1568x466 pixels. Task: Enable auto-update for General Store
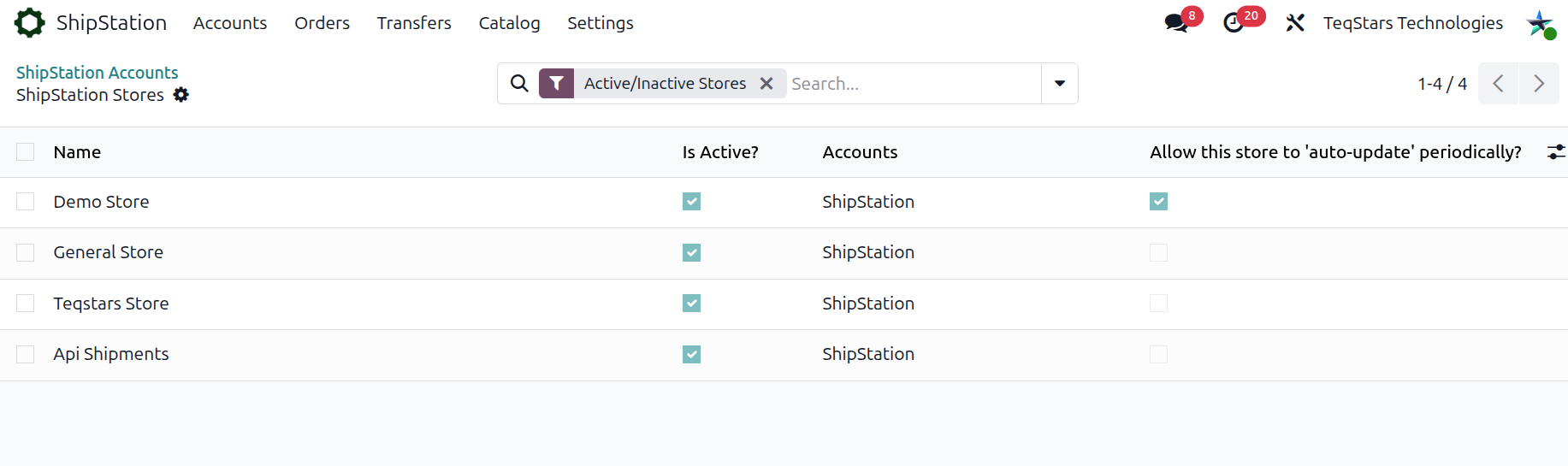click(1158, 252)
